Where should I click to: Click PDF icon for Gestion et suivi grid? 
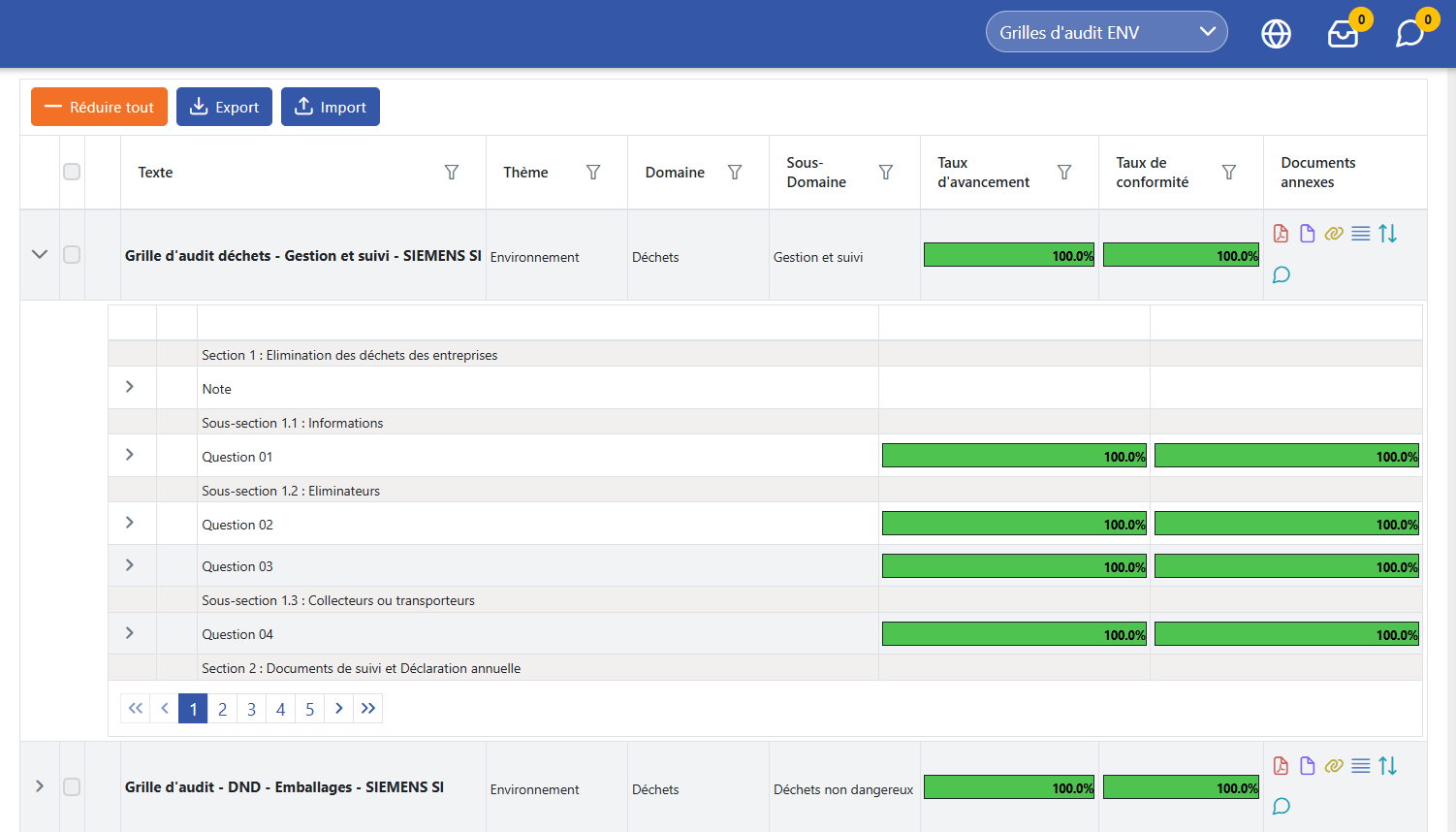point(1281,234)
